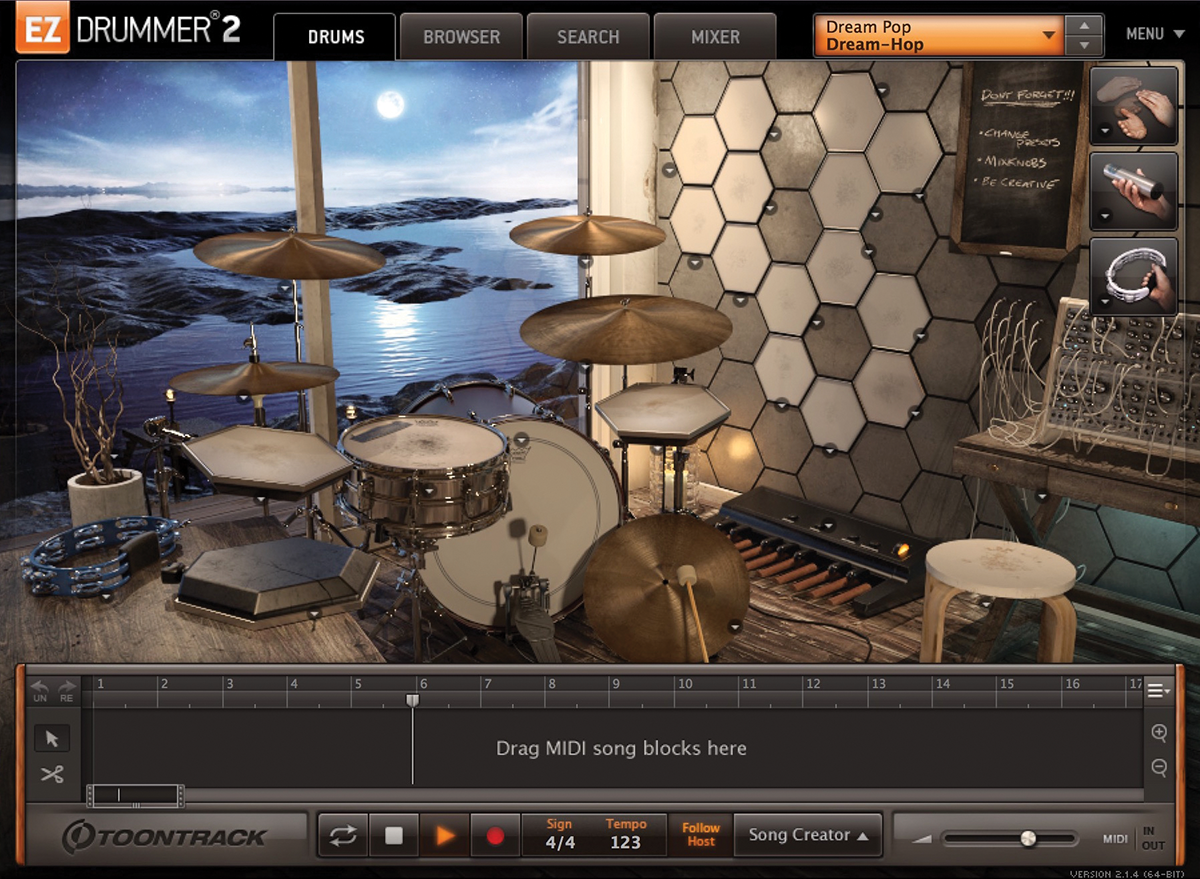Toggle loop playback mode
The height and width of the screenshot is (879, 1200).
(x=343, y=835)
